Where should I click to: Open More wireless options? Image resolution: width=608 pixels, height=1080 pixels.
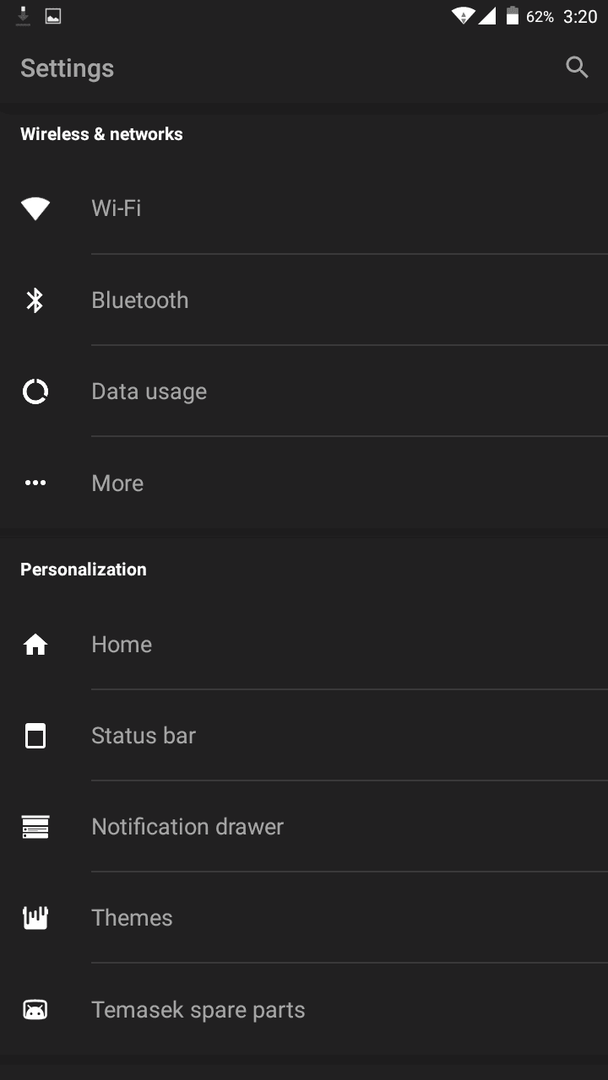coord(304,483)
